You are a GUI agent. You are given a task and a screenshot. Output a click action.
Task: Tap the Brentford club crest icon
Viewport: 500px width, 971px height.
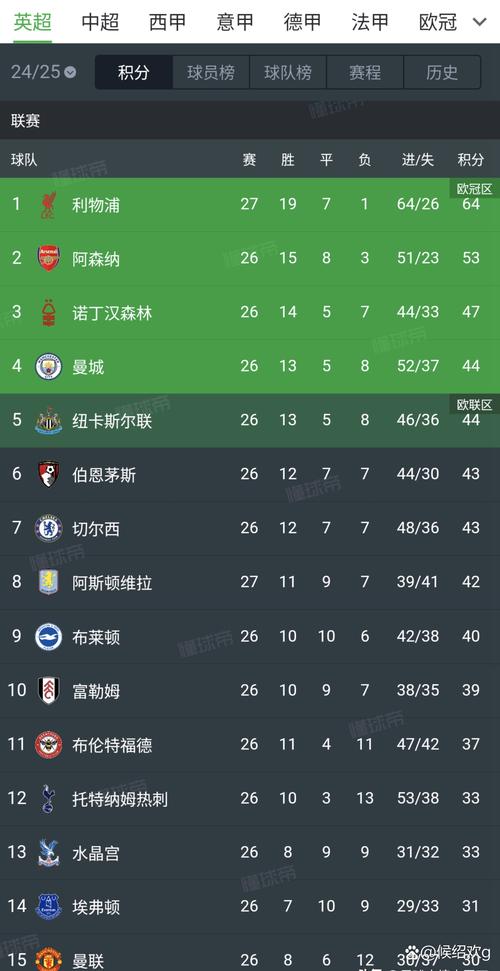[x=48, y=744]
